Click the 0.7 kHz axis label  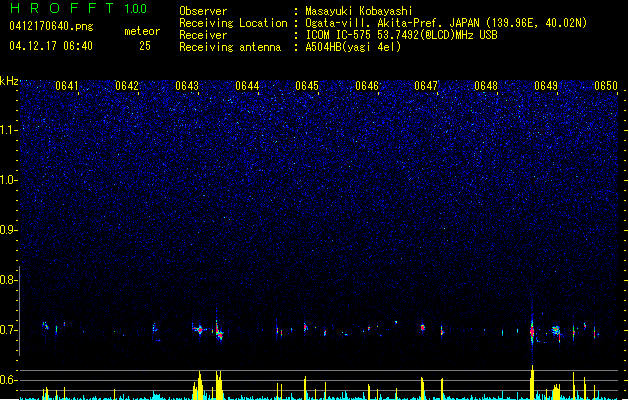[x=8, y=330]
